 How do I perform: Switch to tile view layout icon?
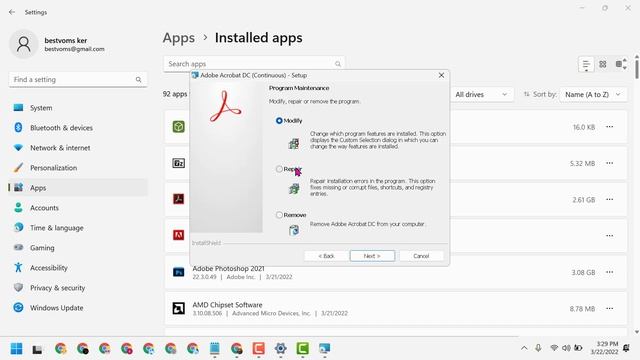(x=620, y=64)
